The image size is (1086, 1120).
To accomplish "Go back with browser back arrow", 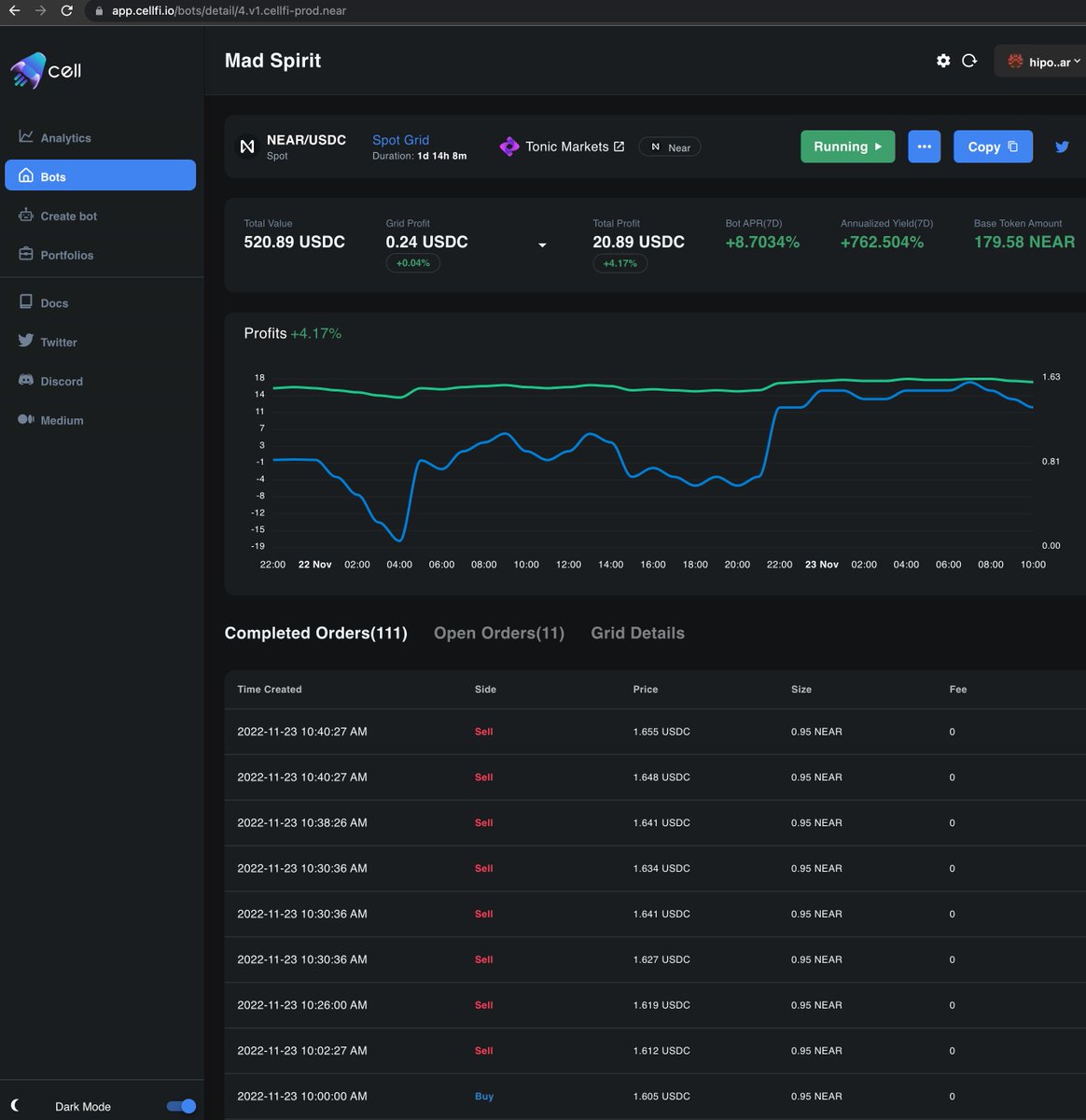I will coord(14,11).
